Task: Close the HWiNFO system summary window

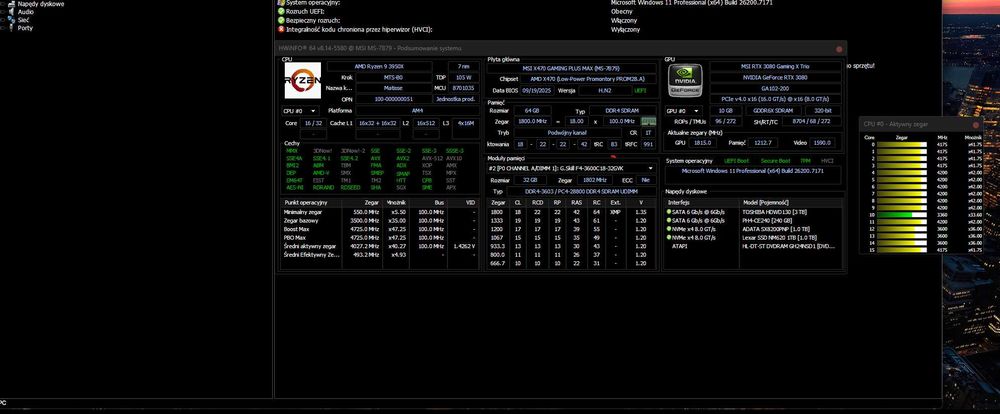Action: (839, 49)
